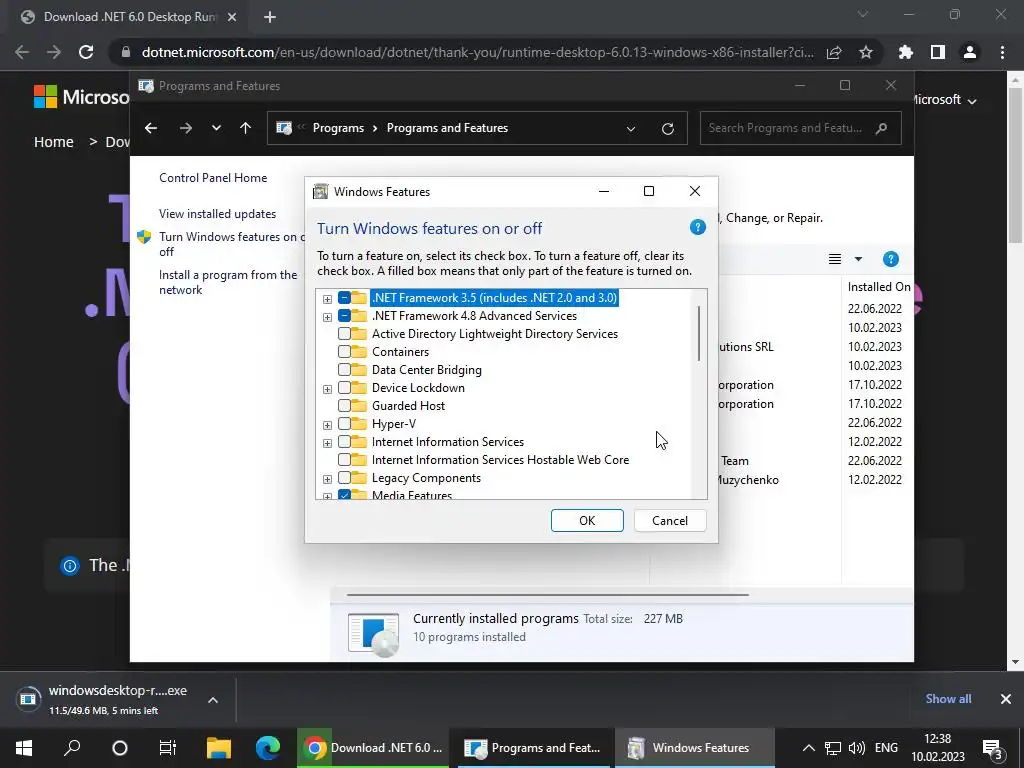The image size is (1024, 768).
Task: Check the Containers feature
Action: 344,352
